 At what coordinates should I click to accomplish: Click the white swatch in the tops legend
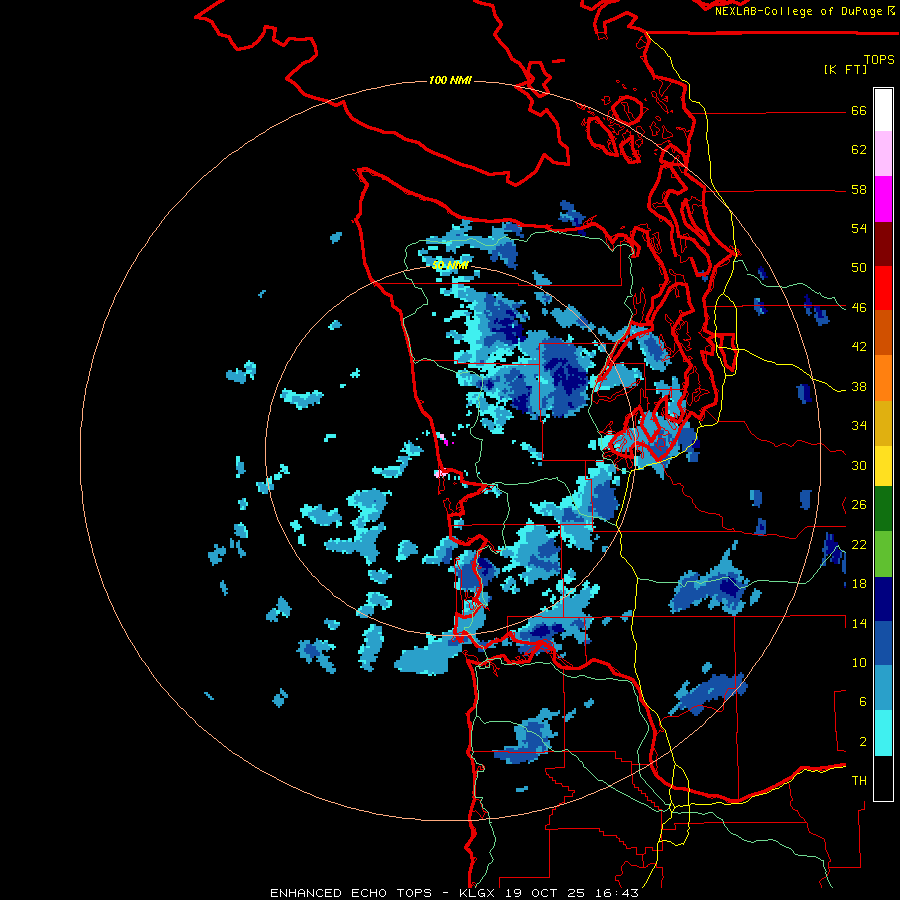point(883,110)
